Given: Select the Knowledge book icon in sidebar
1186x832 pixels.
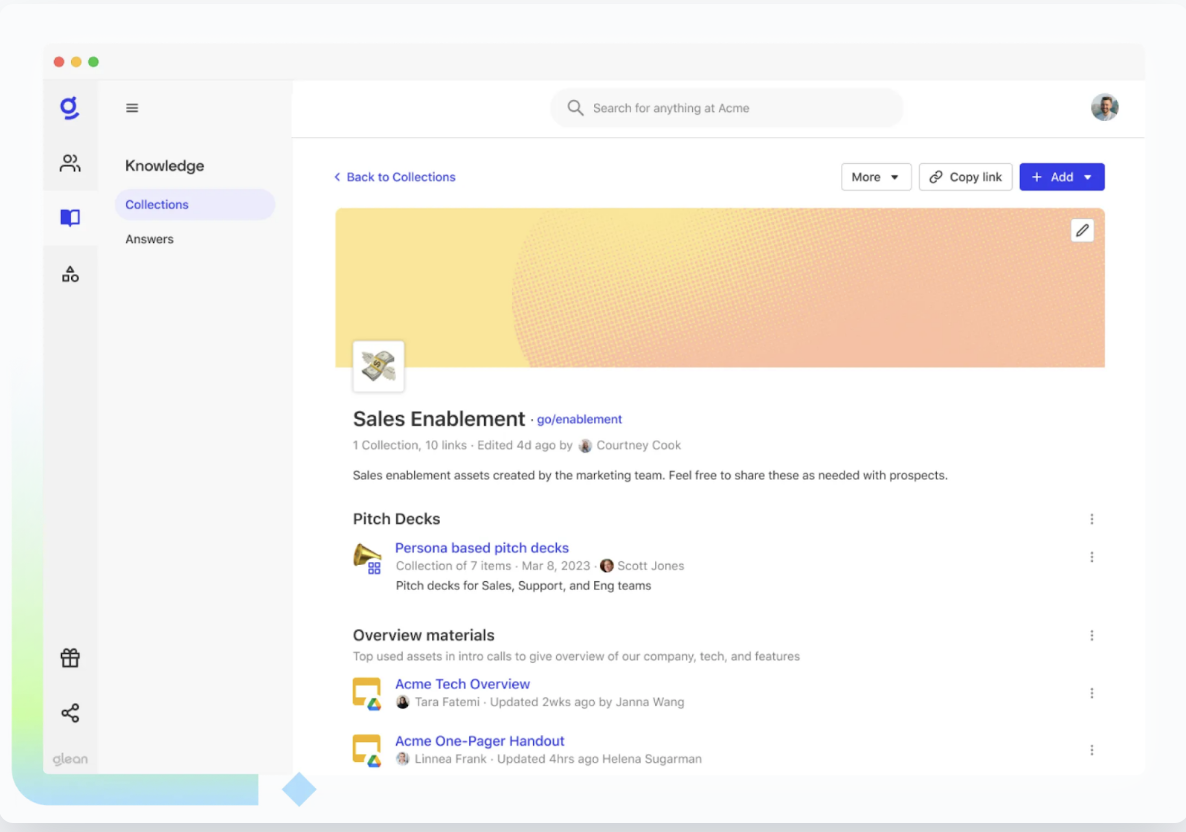Looking at the screenshot, I should click(70, 218).
